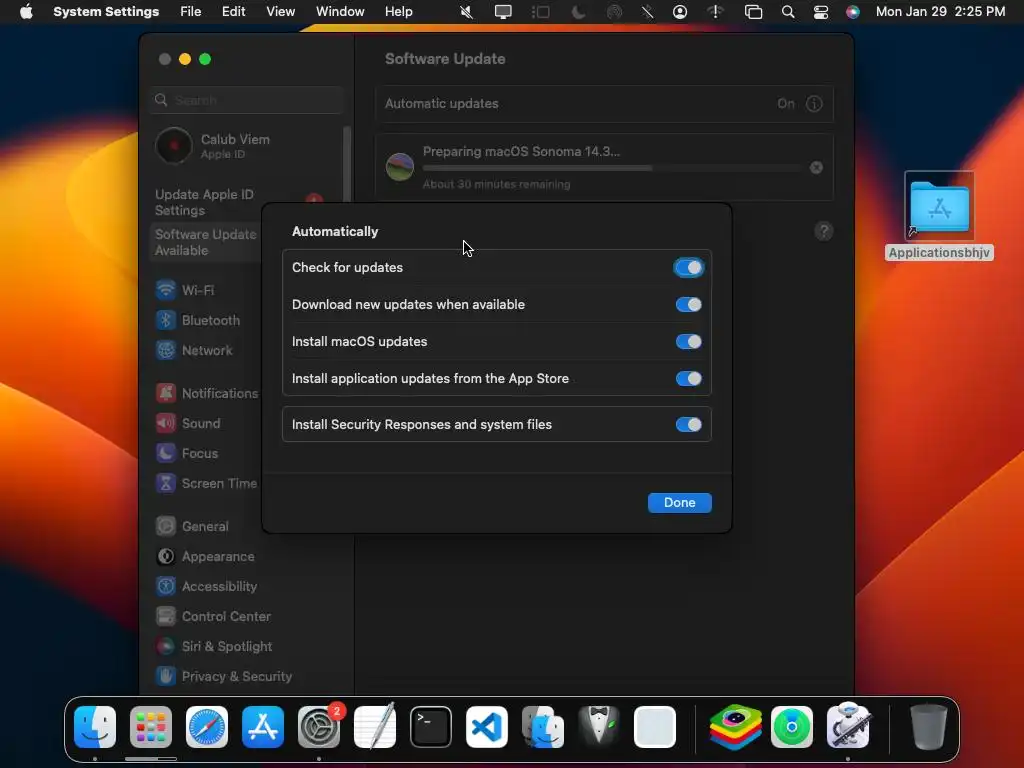Open TextEdit from the Dock
Viewport: 1024px width, 768px height.
[375, 727]
